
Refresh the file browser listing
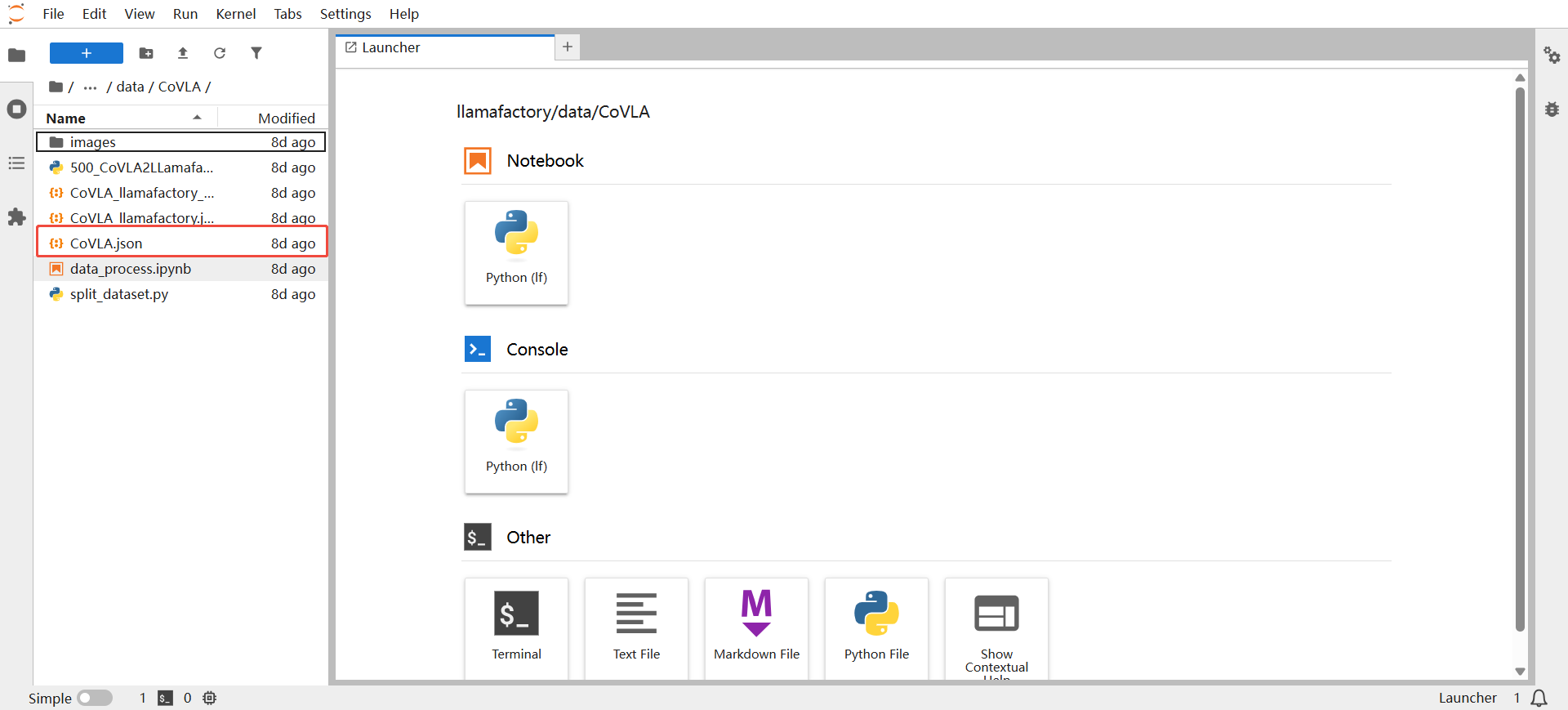[220, 53]
